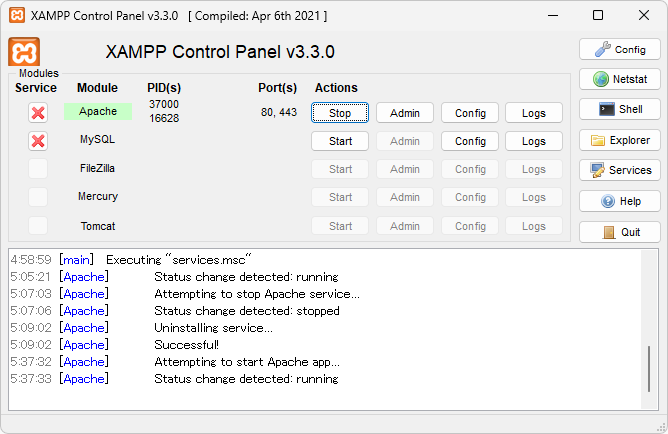Open the Apache Logs menu
This screenshot has height=434, width=668.
click(534, 113)
